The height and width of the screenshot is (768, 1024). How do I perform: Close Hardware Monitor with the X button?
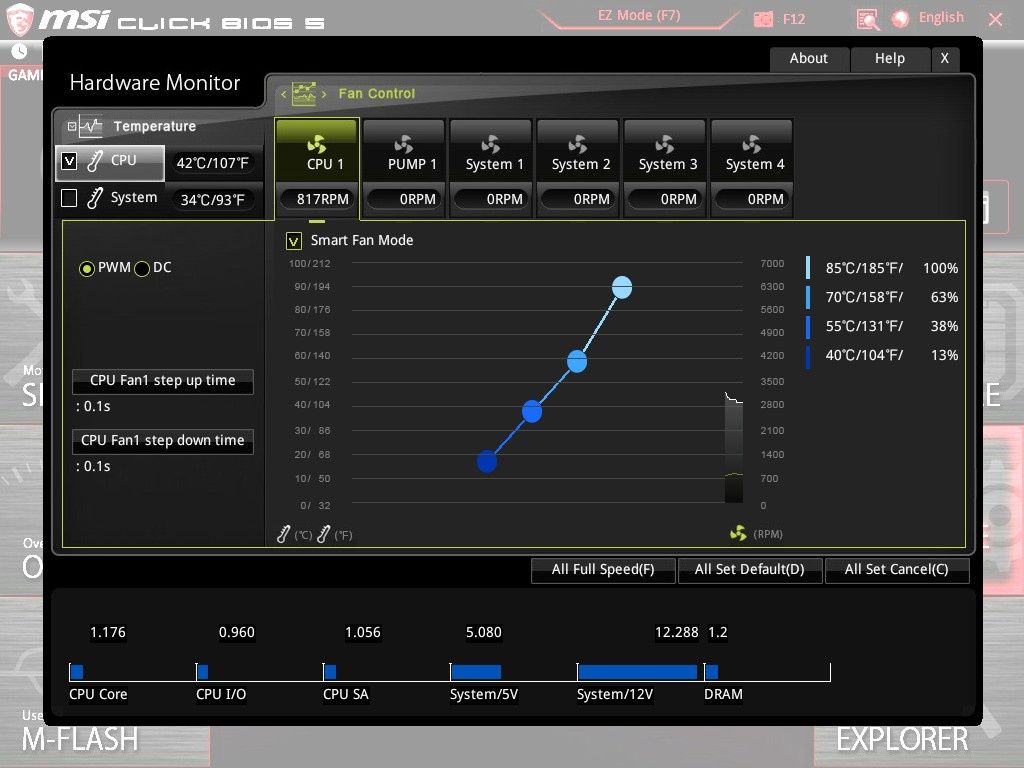tap(945, 59)
